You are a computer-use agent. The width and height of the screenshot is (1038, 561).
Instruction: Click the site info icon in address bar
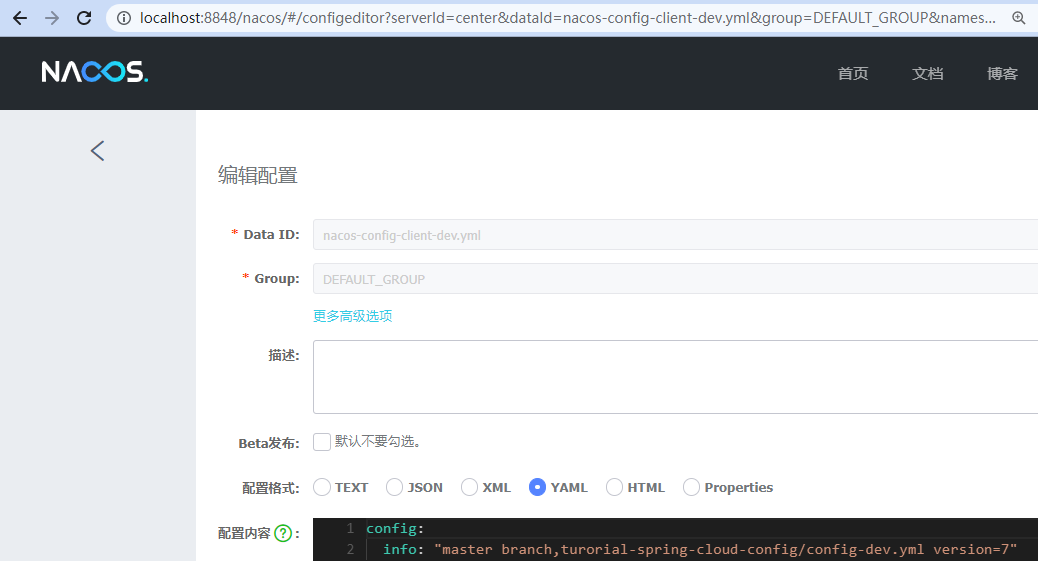coord(124,18)
